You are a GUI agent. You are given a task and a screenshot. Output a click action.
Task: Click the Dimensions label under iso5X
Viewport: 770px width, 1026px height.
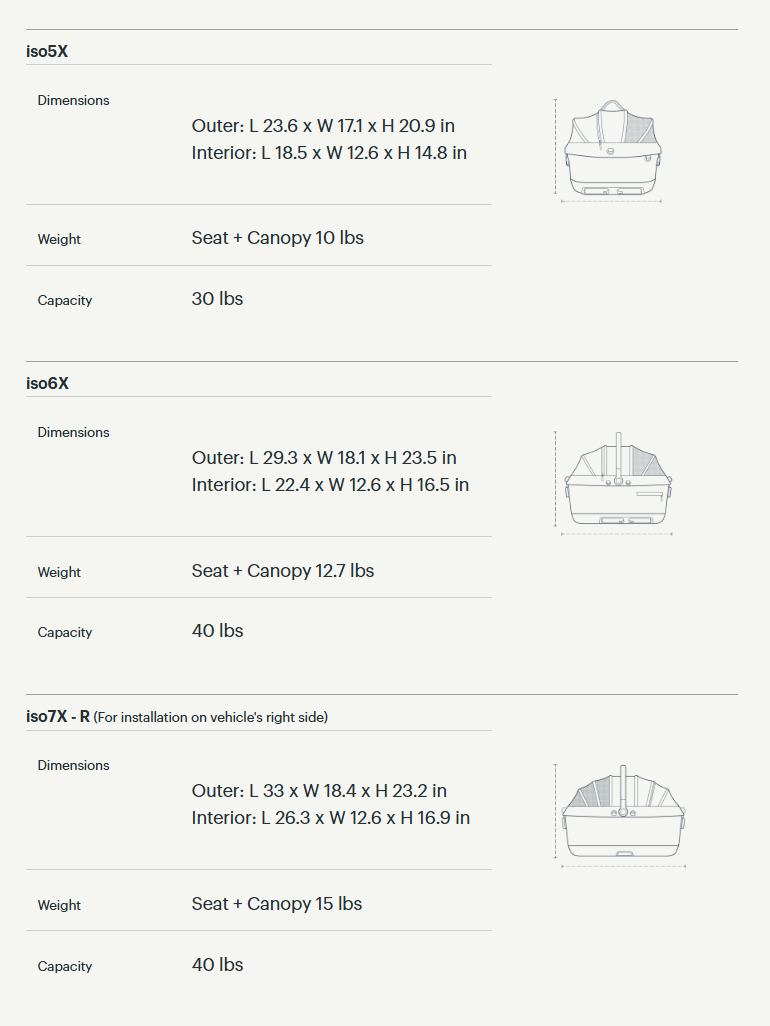pyautogui.click(x=73, y=100)
